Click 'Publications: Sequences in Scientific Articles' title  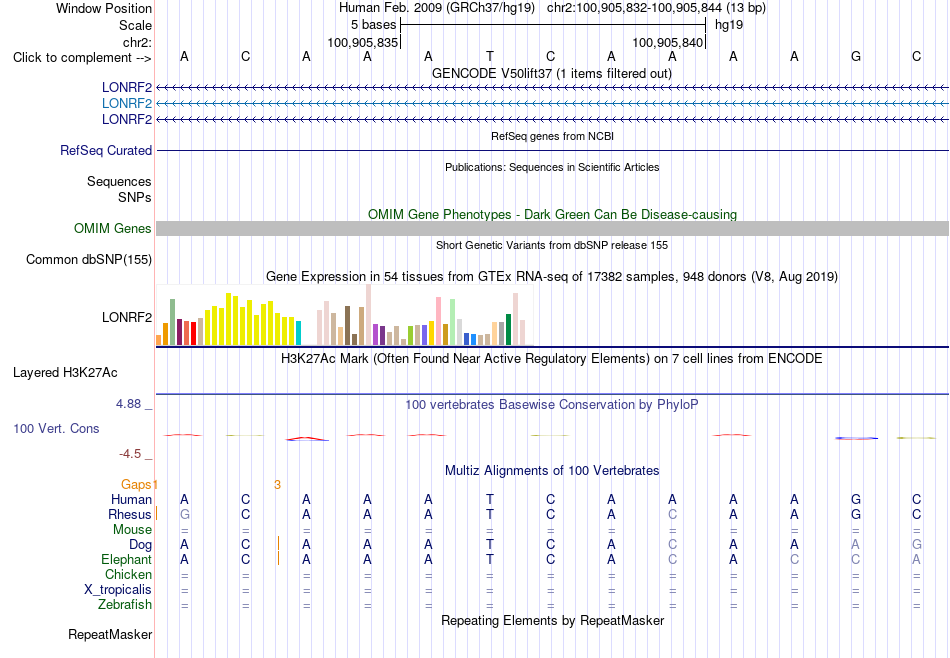click(x=552, y=167)
